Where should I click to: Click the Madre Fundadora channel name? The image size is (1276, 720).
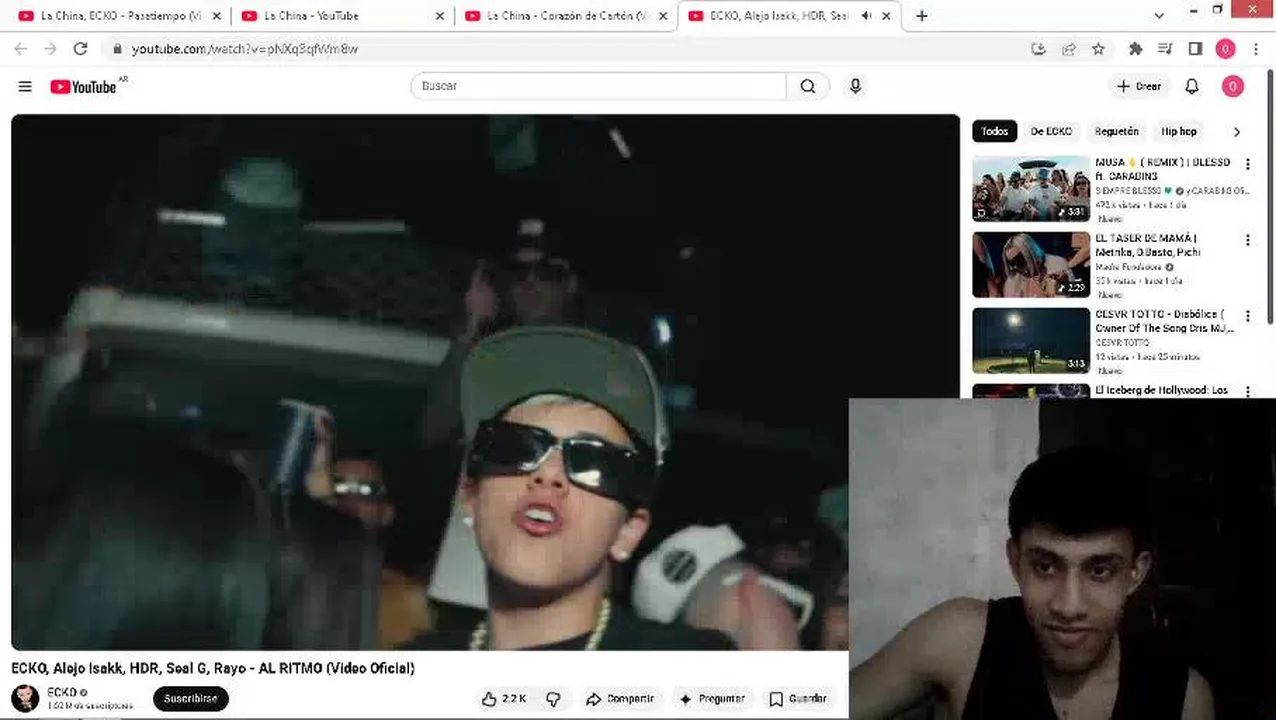pyautogui.click(x=1128, y=267)
